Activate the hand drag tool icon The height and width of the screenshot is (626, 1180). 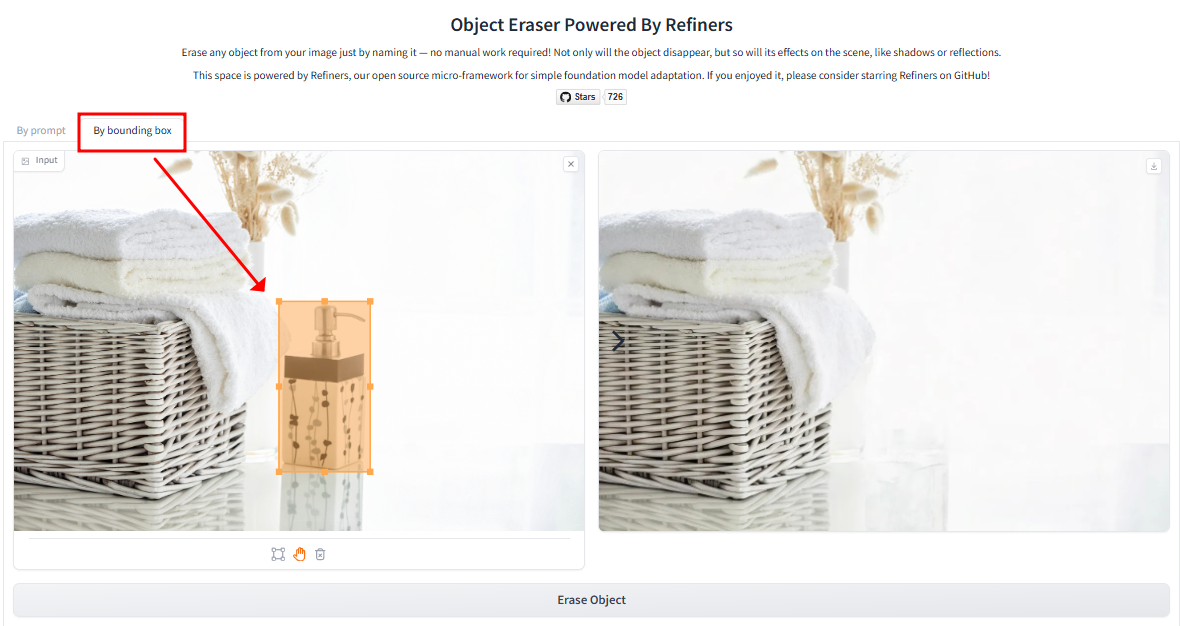click(300, 555)
